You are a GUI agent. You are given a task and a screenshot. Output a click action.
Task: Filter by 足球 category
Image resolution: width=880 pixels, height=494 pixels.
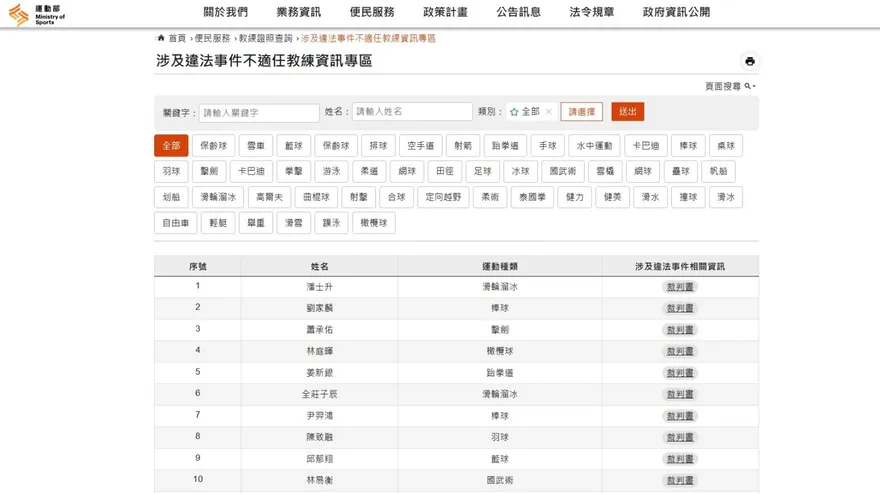click(x=483, y=171)
